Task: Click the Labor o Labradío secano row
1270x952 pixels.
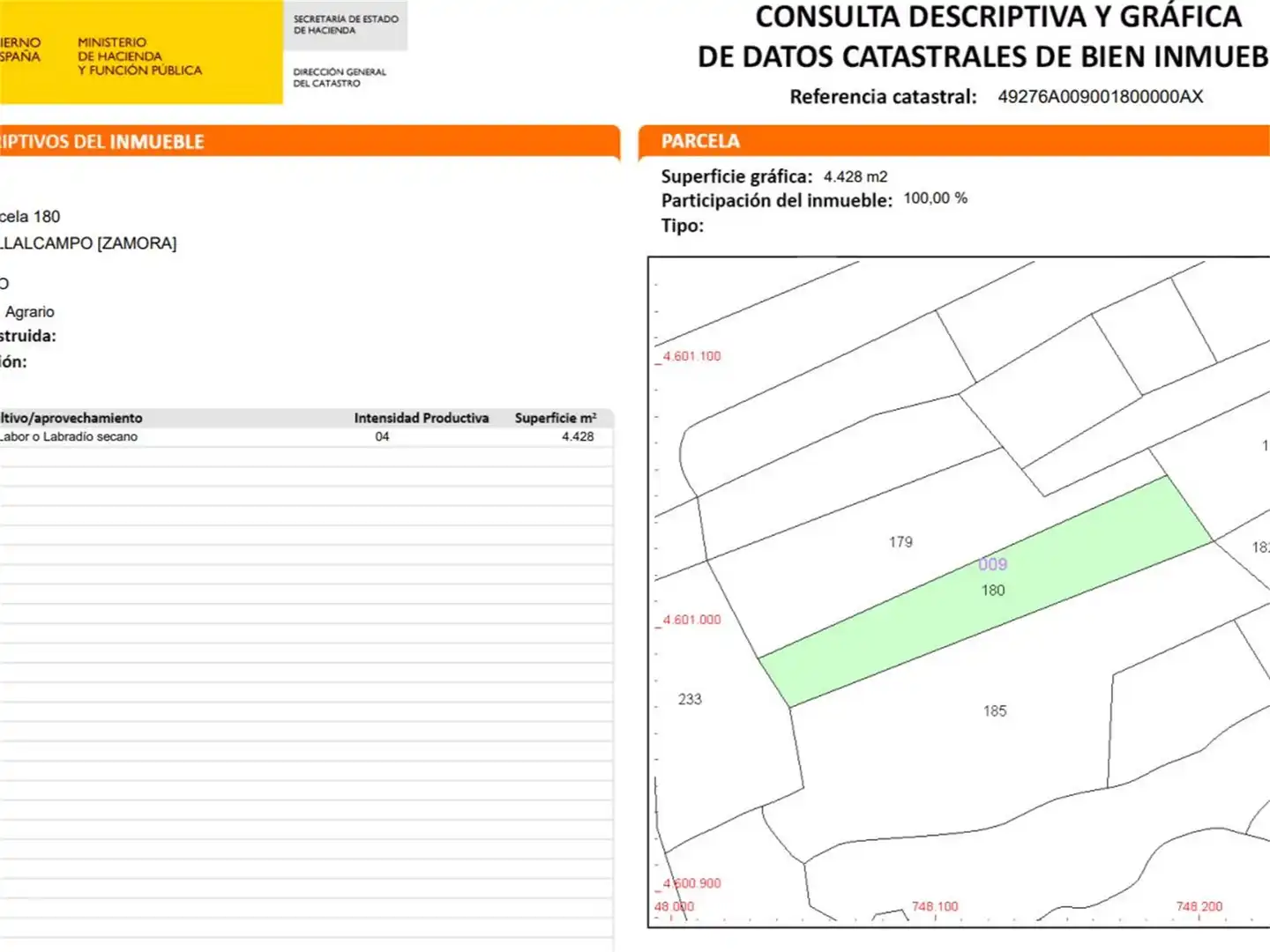Action: point(305,436)
